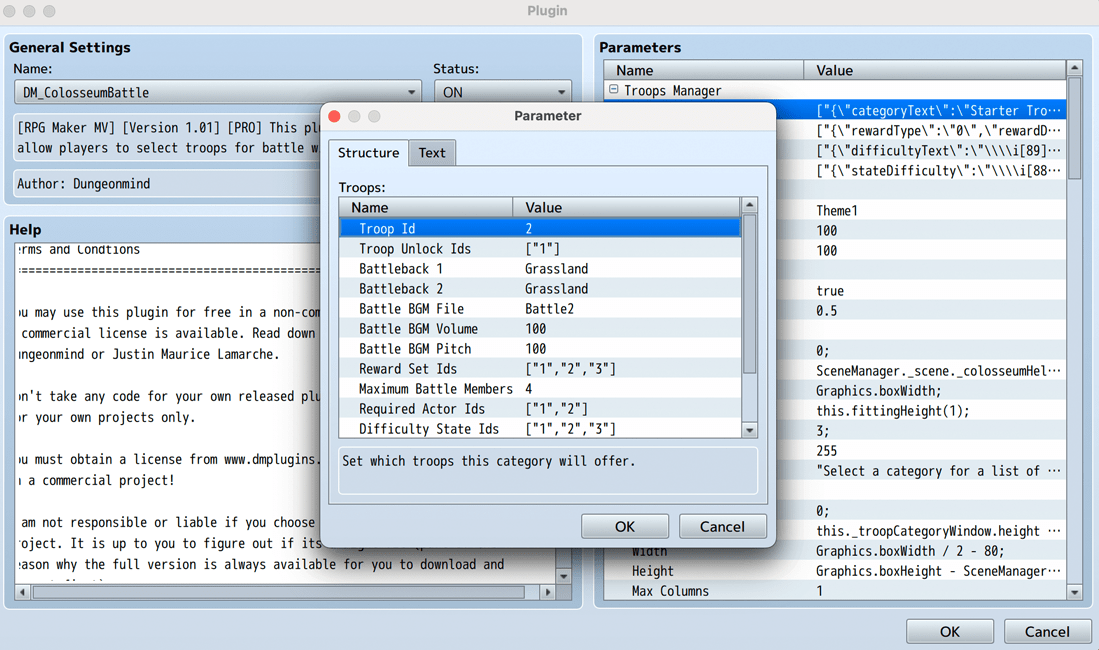Click the plugin description text box
Image resolution: width=1099 pixels, height=650 pixels.
click(167, 137)
